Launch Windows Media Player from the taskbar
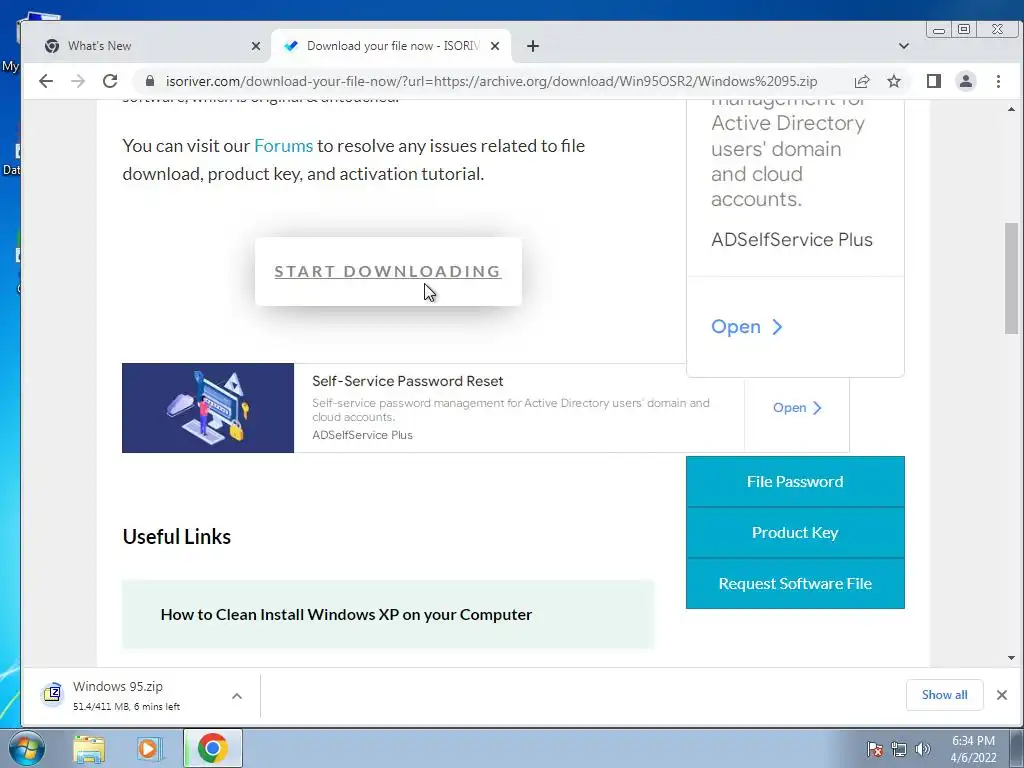1024x768 pixels. pos(149,748)
